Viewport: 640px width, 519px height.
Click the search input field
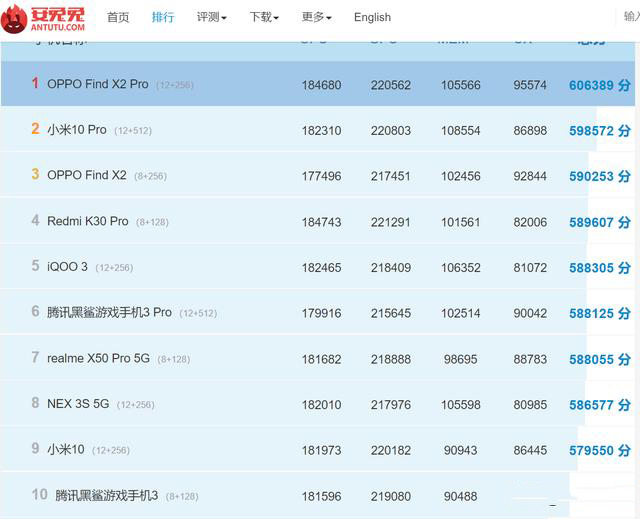631,17
